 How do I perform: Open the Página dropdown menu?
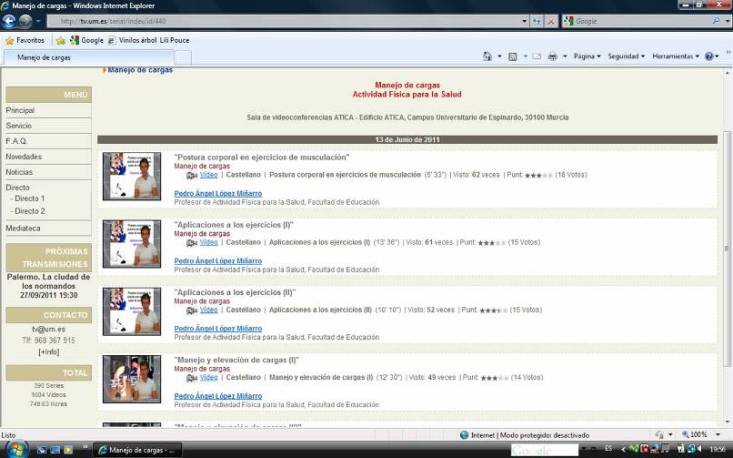click(x=586, y=57)
